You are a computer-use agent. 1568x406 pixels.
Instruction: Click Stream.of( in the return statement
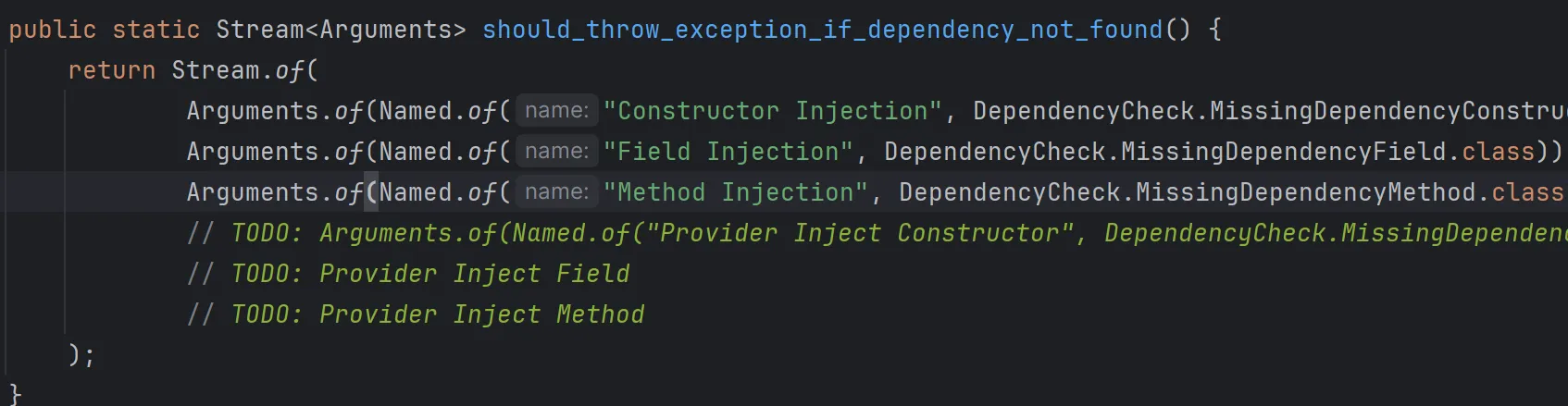(244, 70)
